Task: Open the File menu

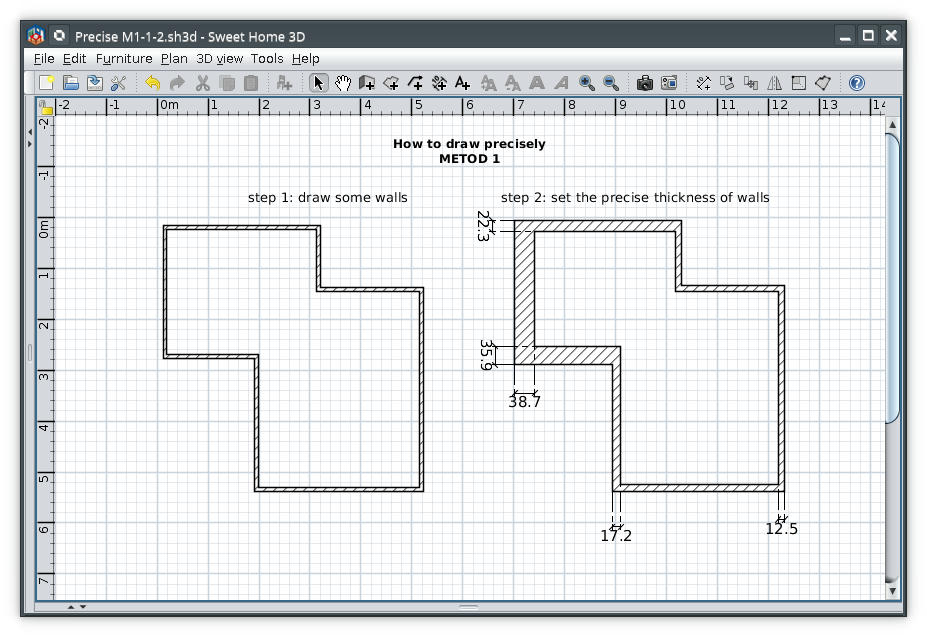Action: pyautogui.click(x=44, y=59)
